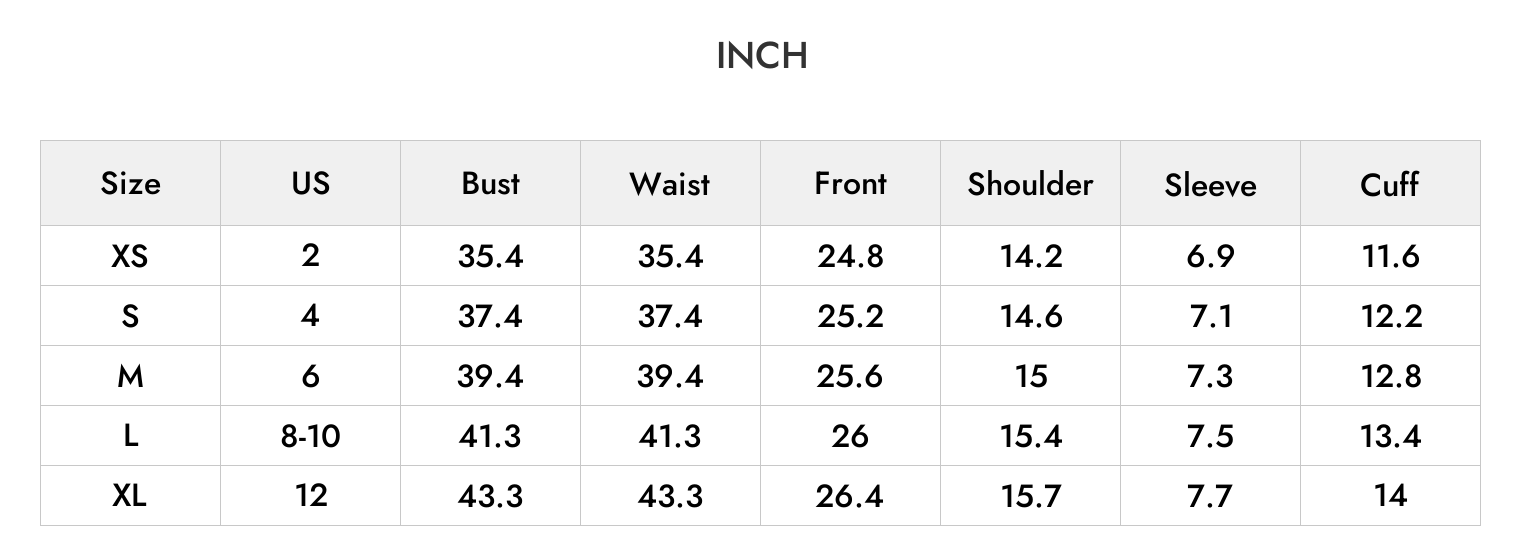Select the 13.4 cuff value for L
Viewport: 1520px width, 540px height.
pyautogui.click(x=1390, y=436)
